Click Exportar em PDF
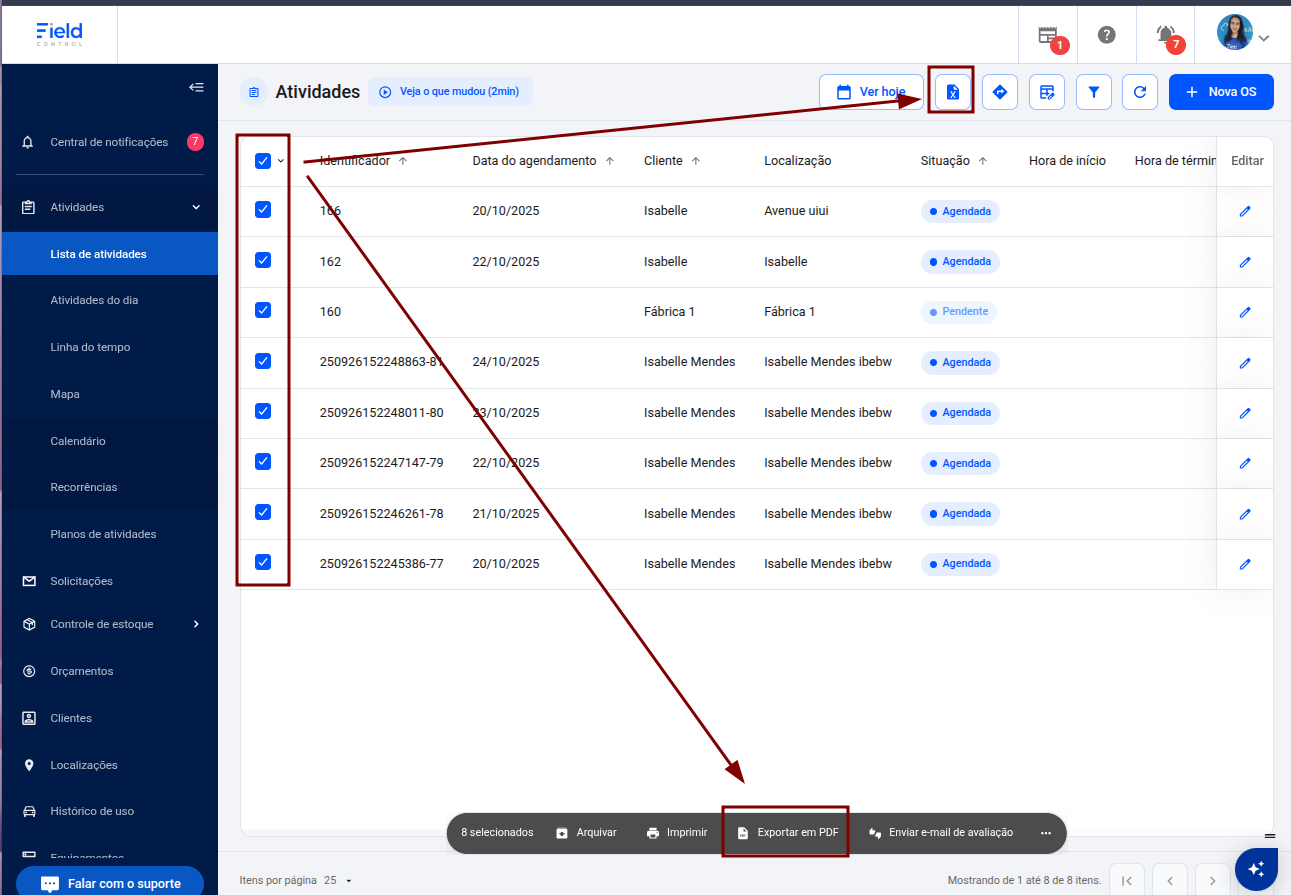Screen dimensions: 1291x895 [787, 833]
